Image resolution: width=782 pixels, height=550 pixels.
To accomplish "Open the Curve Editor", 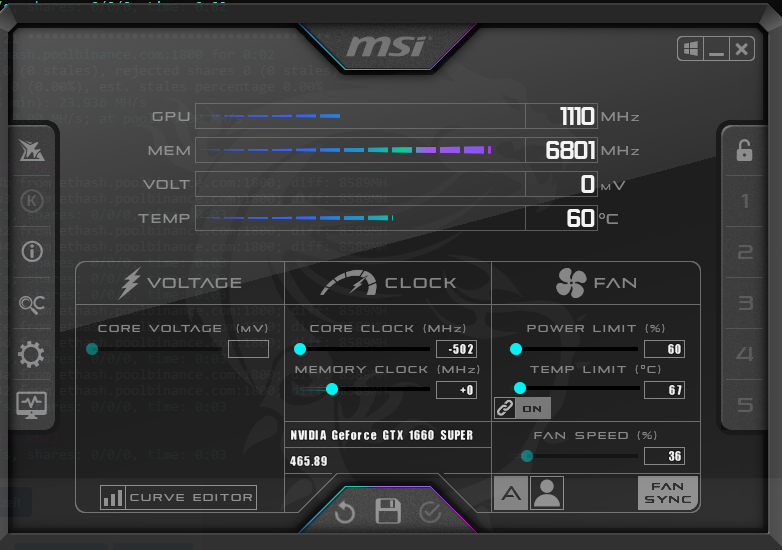I will 179,497.
